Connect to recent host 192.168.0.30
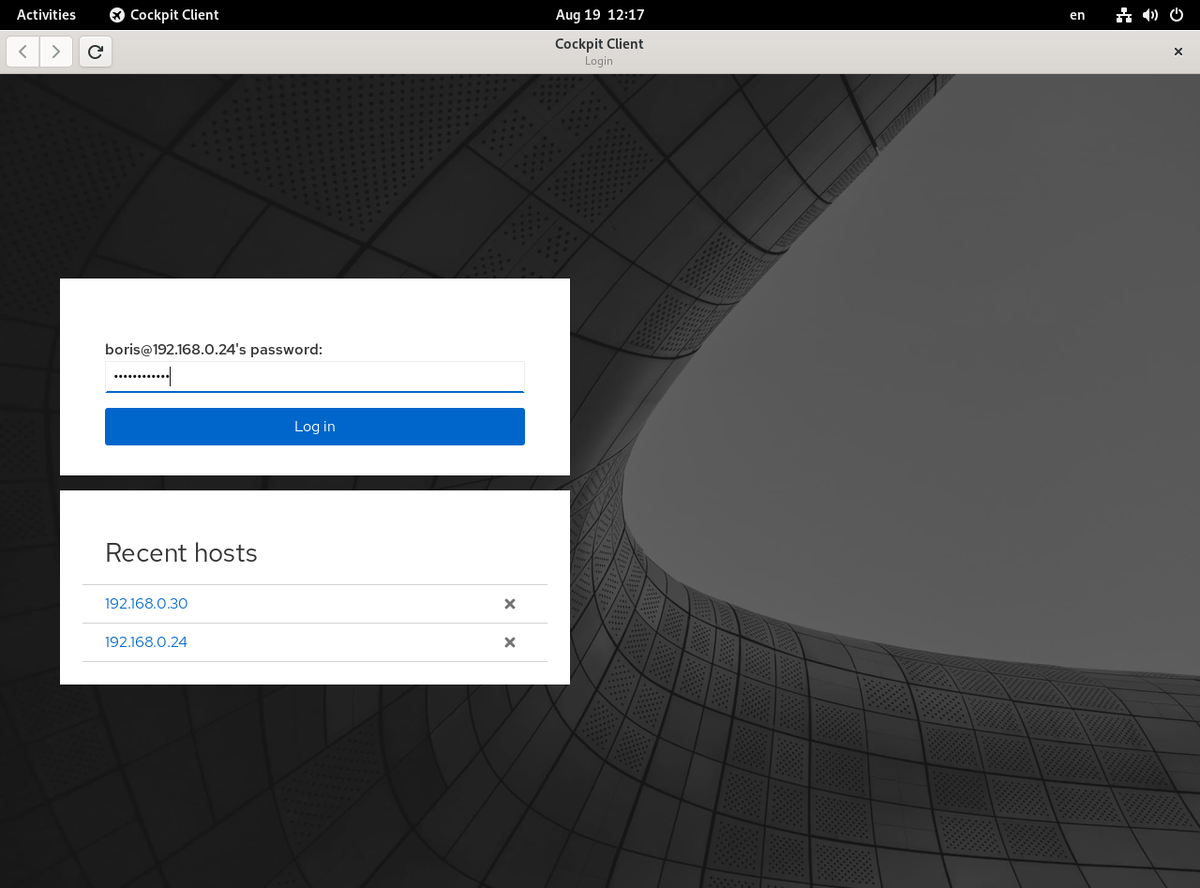 click(146, 604)
